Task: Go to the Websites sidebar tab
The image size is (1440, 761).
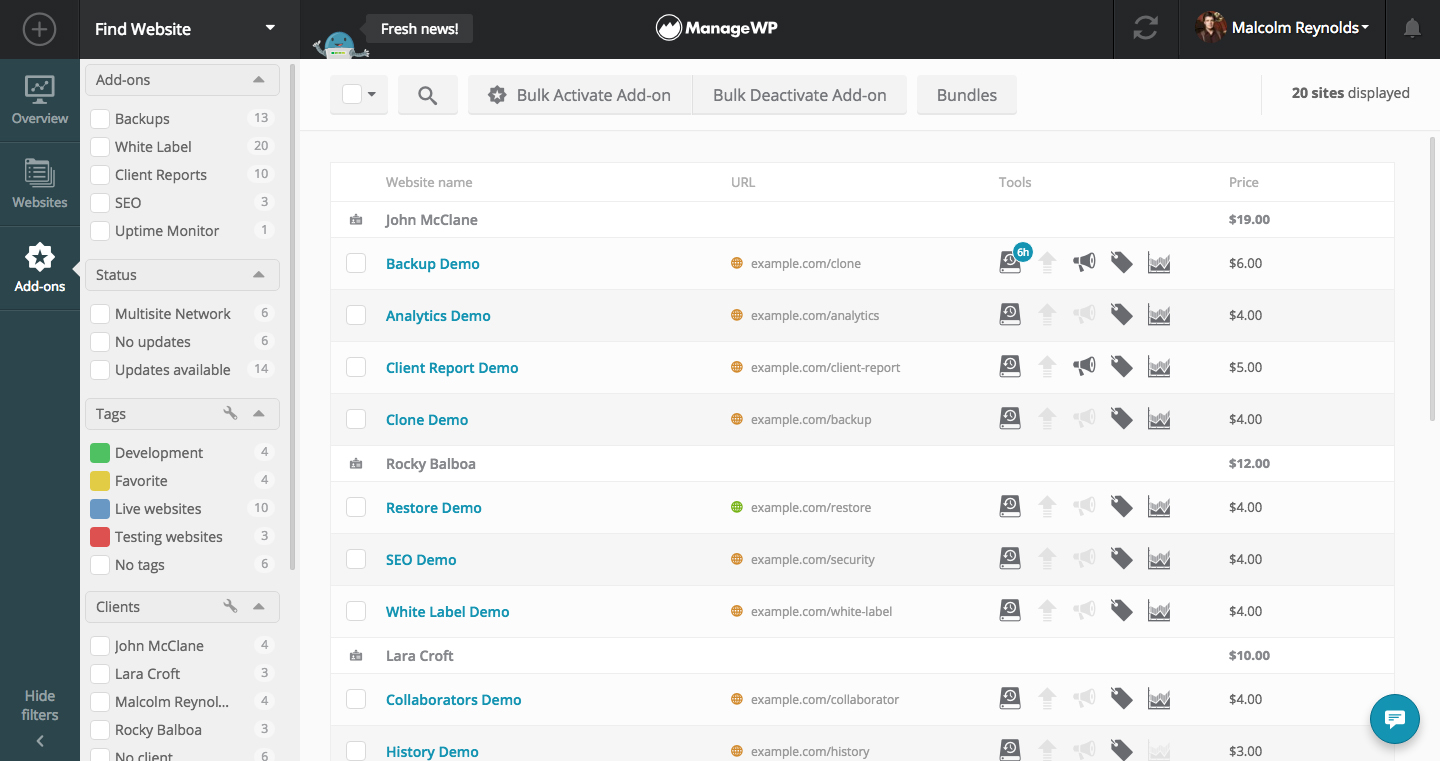Action: click(x=40, y=184)
